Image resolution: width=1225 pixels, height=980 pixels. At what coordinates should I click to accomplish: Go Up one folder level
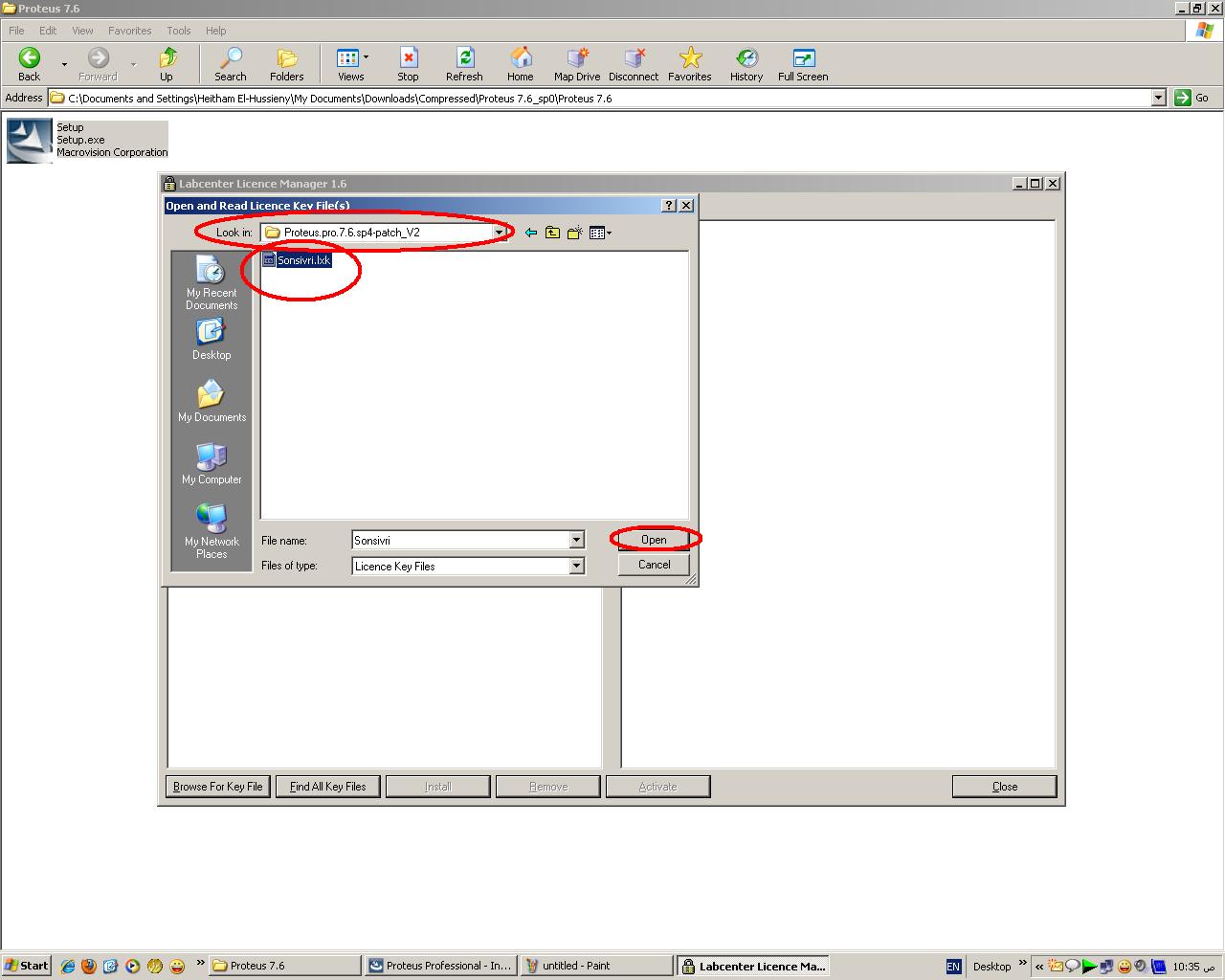click(x=167, y=64)
